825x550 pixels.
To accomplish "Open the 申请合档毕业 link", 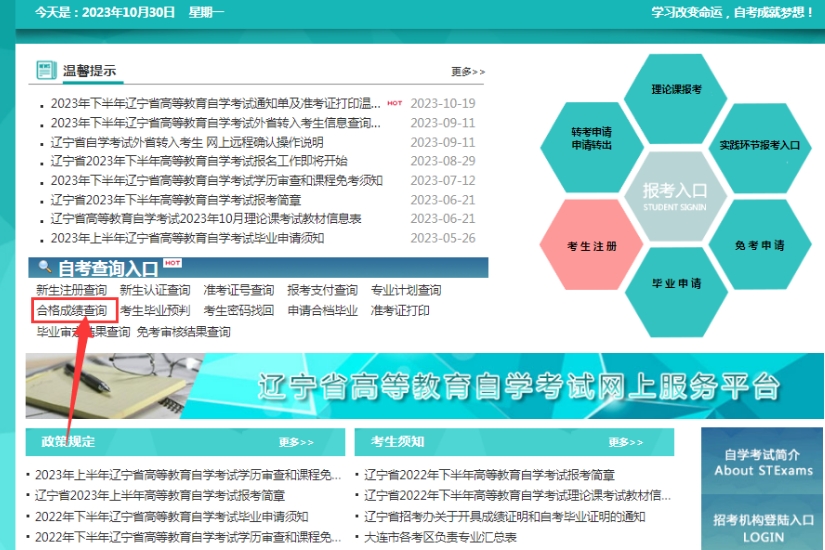I will tap(323, 311).
